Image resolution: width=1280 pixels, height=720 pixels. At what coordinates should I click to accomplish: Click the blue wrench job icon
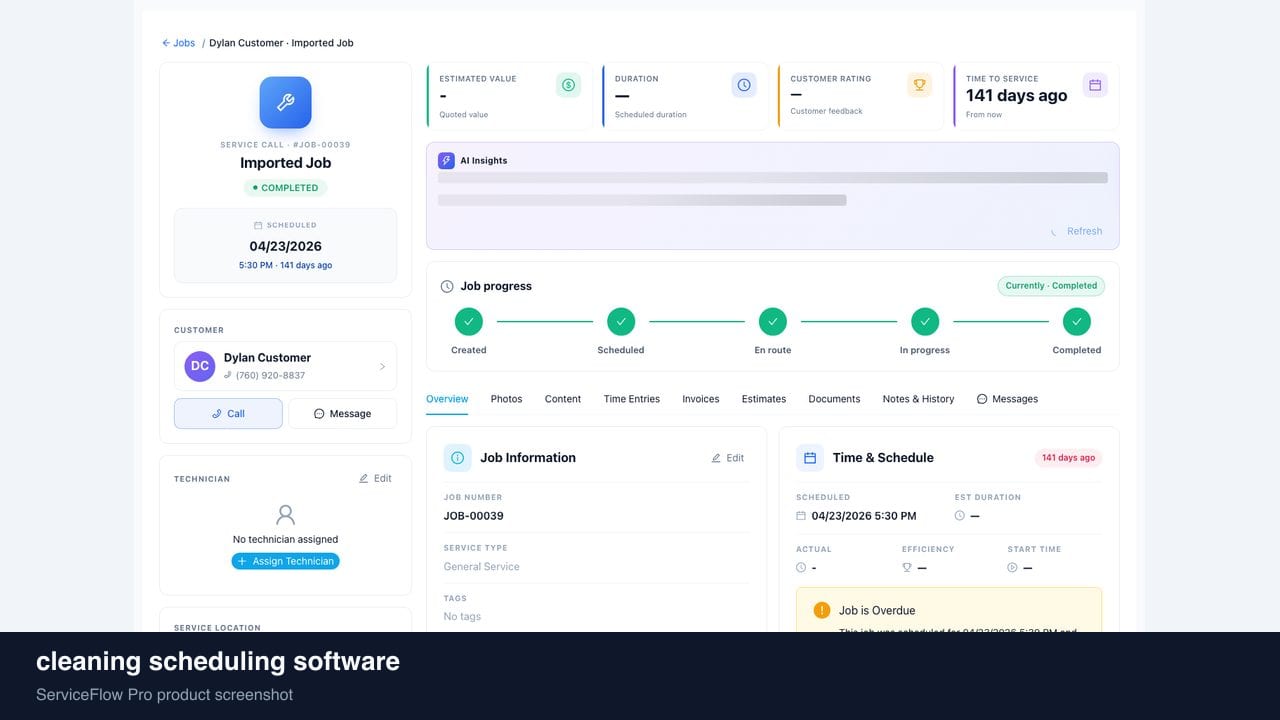coord(285,103)
